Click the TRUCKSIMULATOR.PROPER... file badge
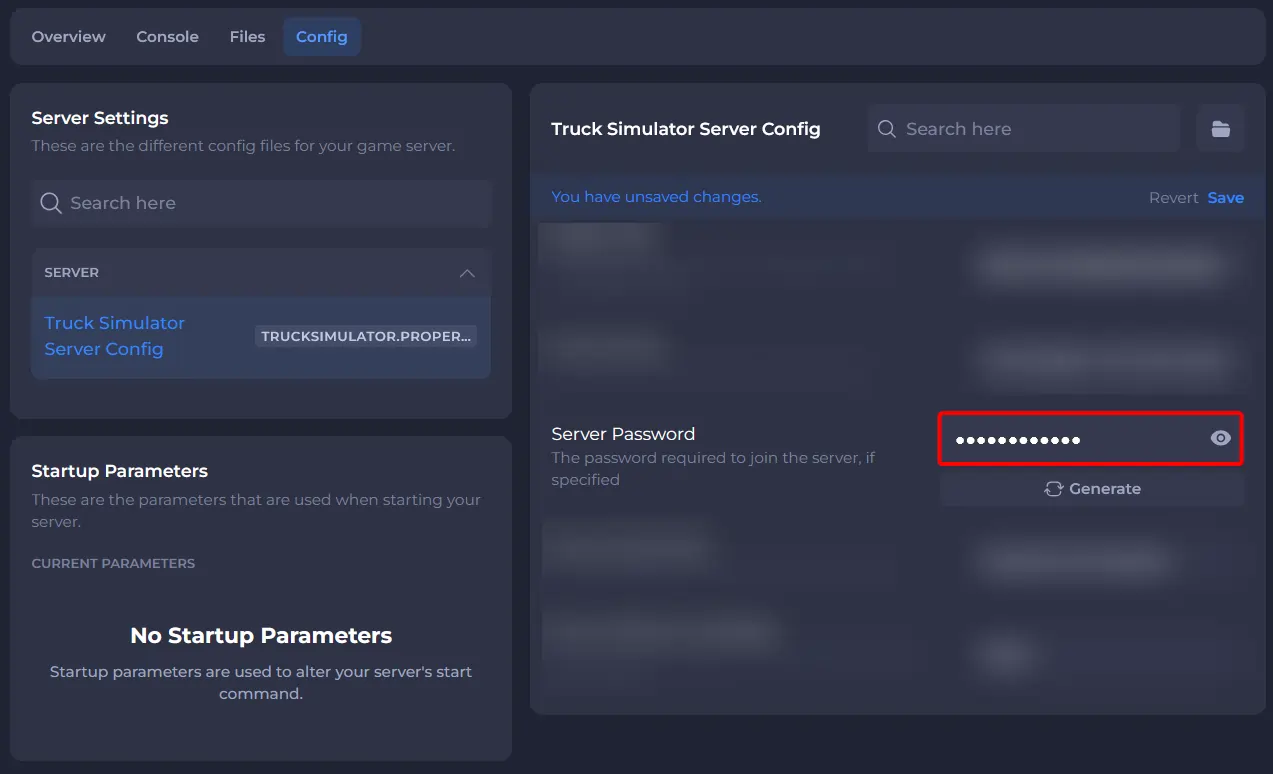 (x=366, y=336)
